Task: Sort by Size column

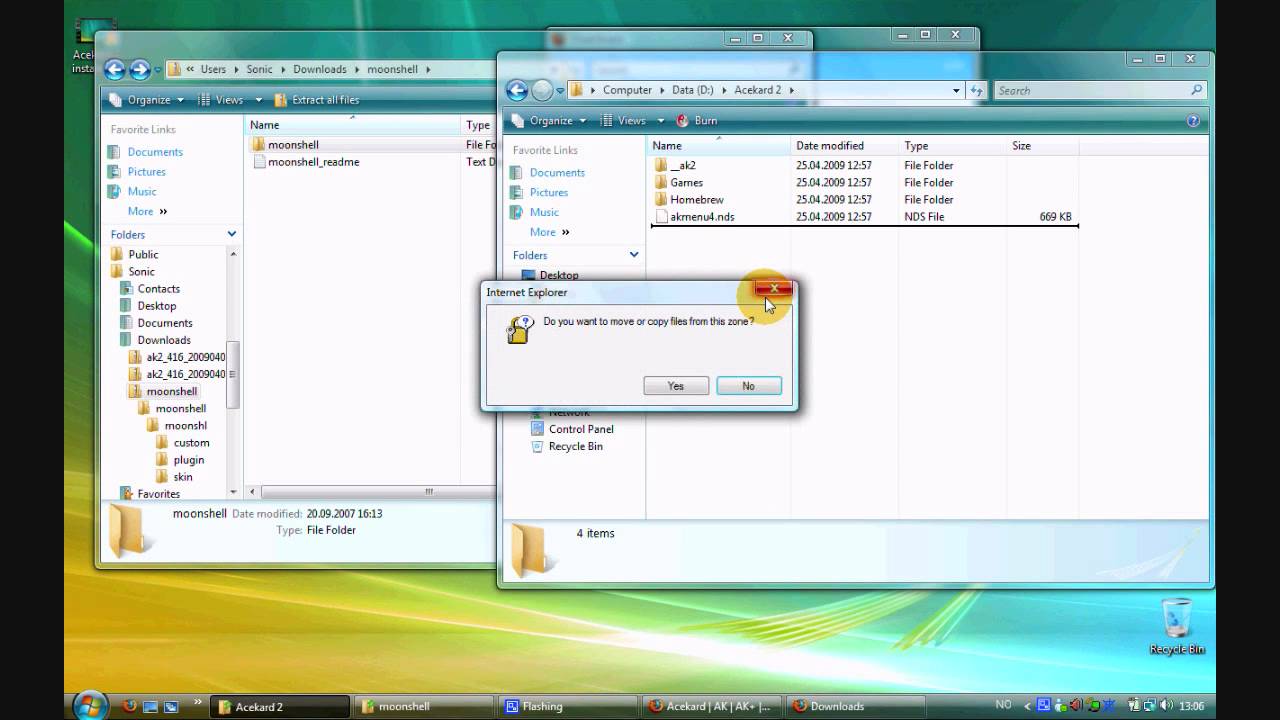Action: [1043, 146]
